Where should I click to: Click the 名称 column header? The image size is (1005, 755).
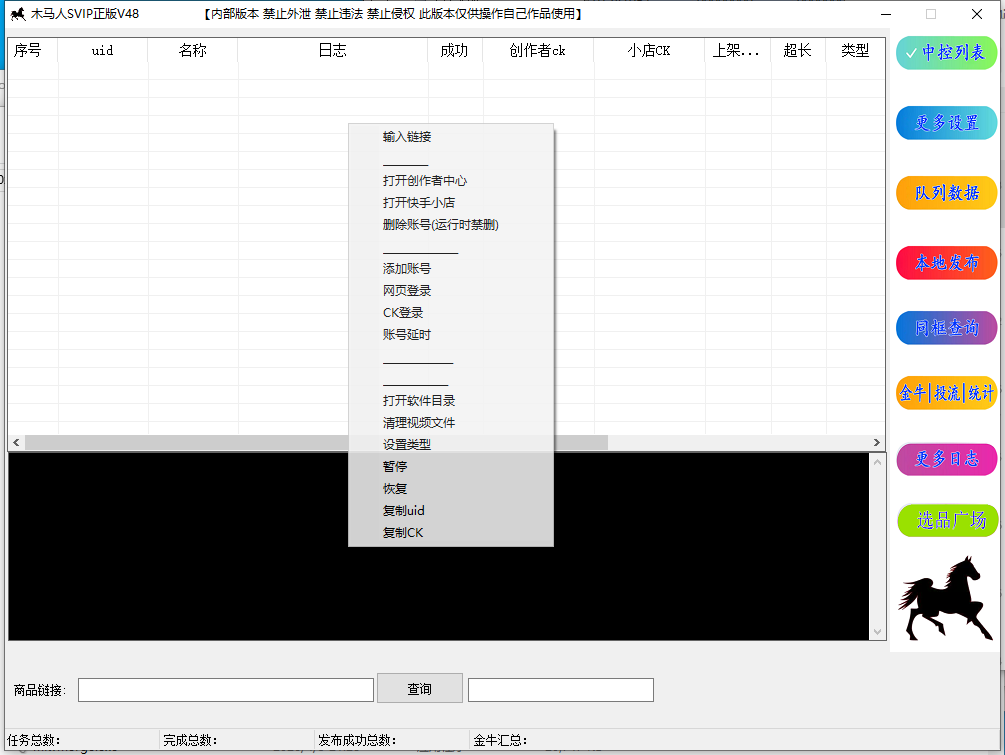coord(193,50)
